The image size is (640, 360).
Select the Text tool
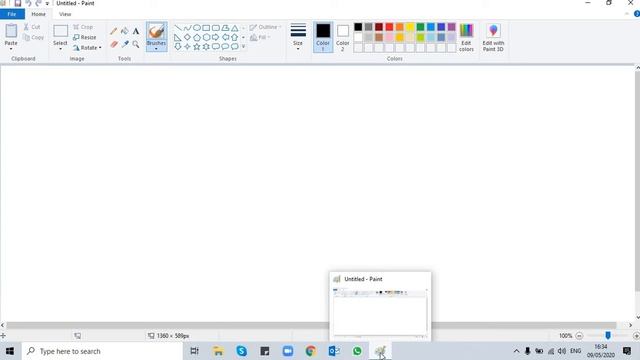click(x=136, y=31)
